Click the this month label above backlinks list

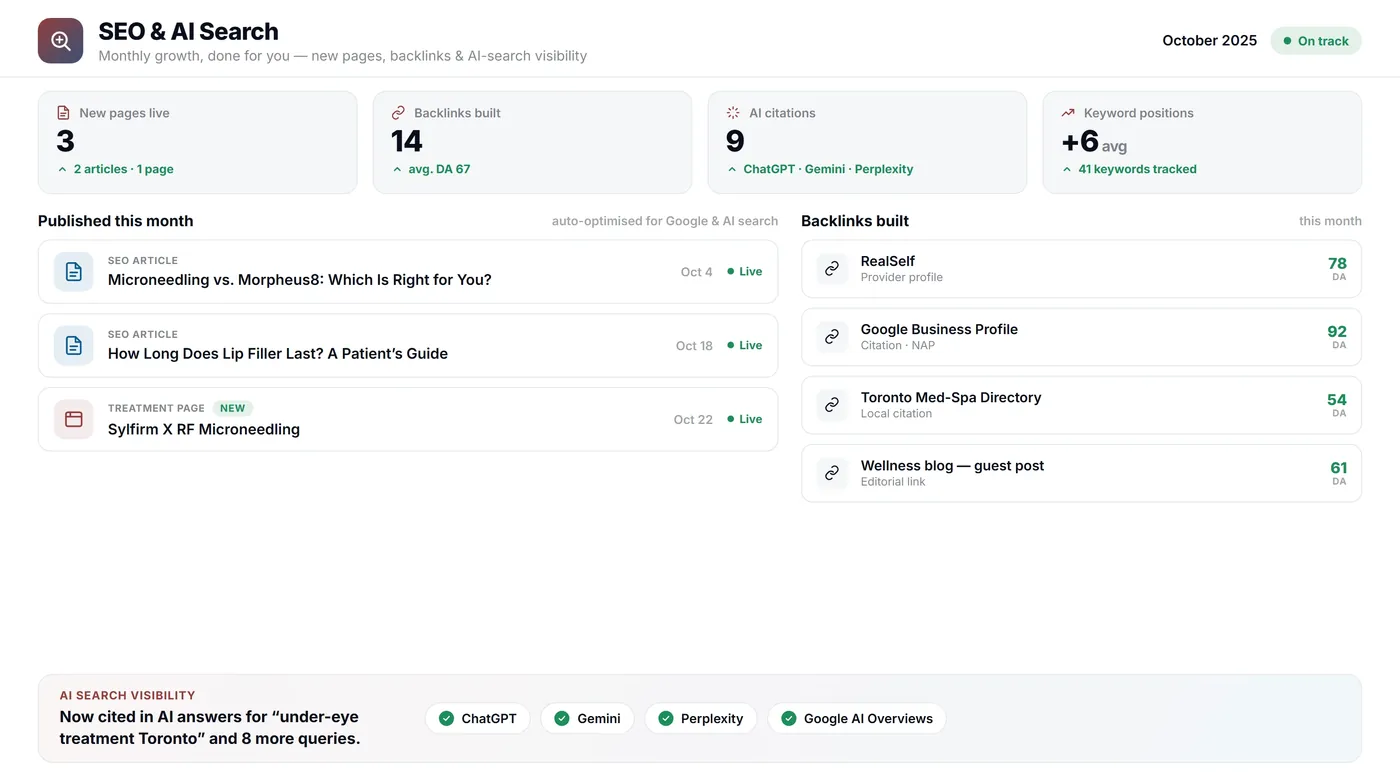click(1330, 221)
